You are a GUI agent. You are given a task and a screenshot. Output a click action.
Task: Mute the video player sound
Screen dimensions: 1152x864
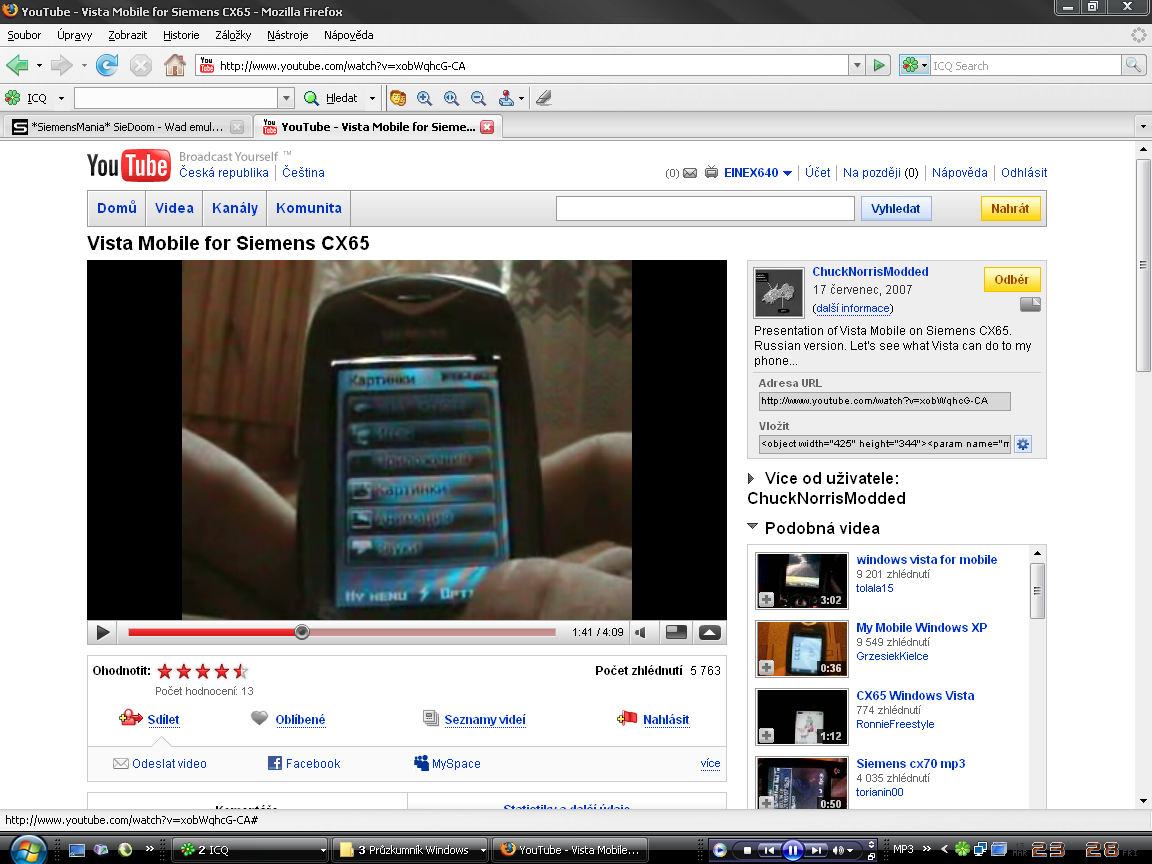pyautogui.click(x=641, y=633)
